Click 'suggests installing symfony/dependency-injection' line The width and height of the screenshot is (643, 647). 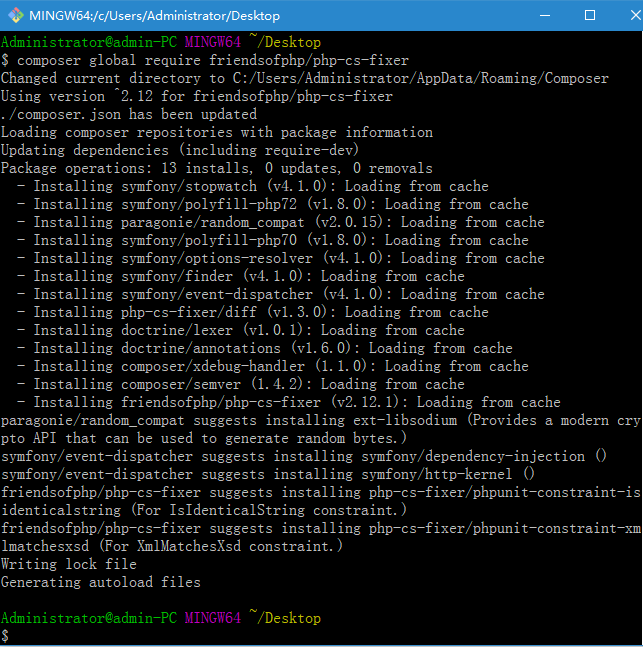pos(304,456)
